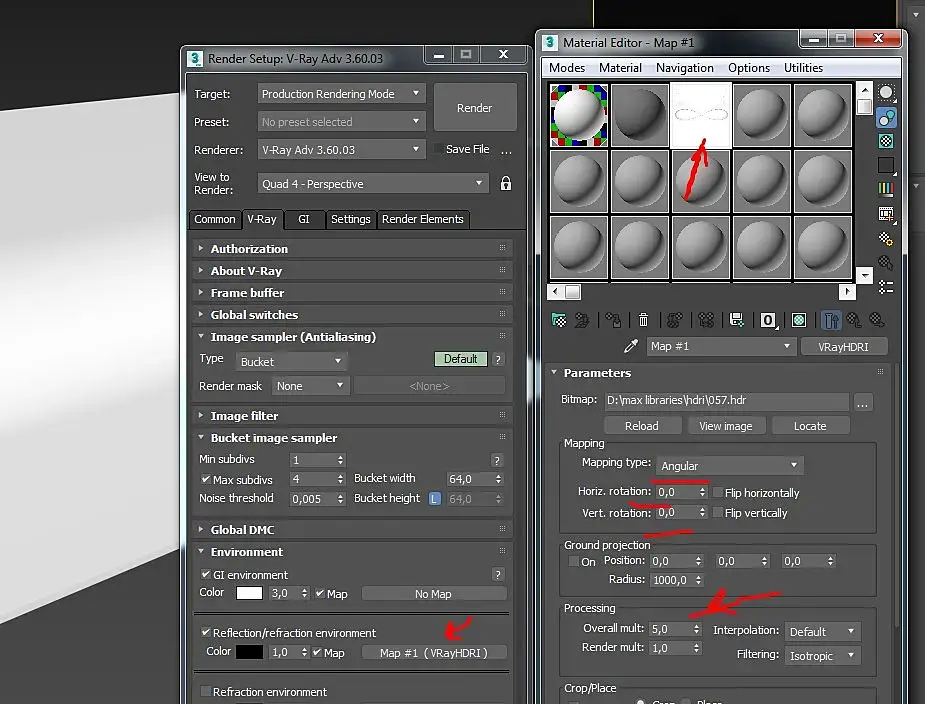The image size is (925, 704).
Task: Toggle the Show End Result icon
Action: (831, 320)
